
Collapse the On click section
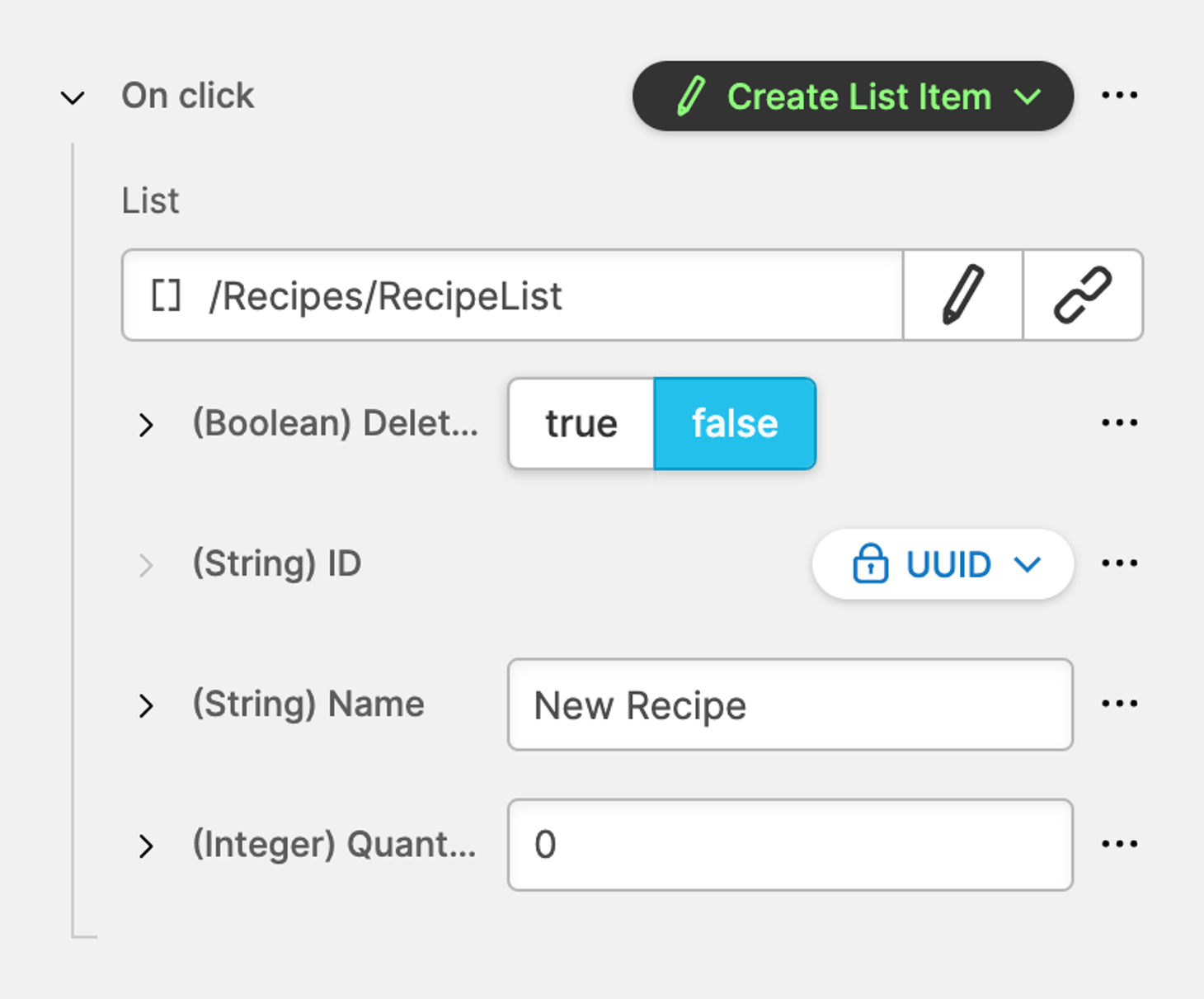[73, 98]
